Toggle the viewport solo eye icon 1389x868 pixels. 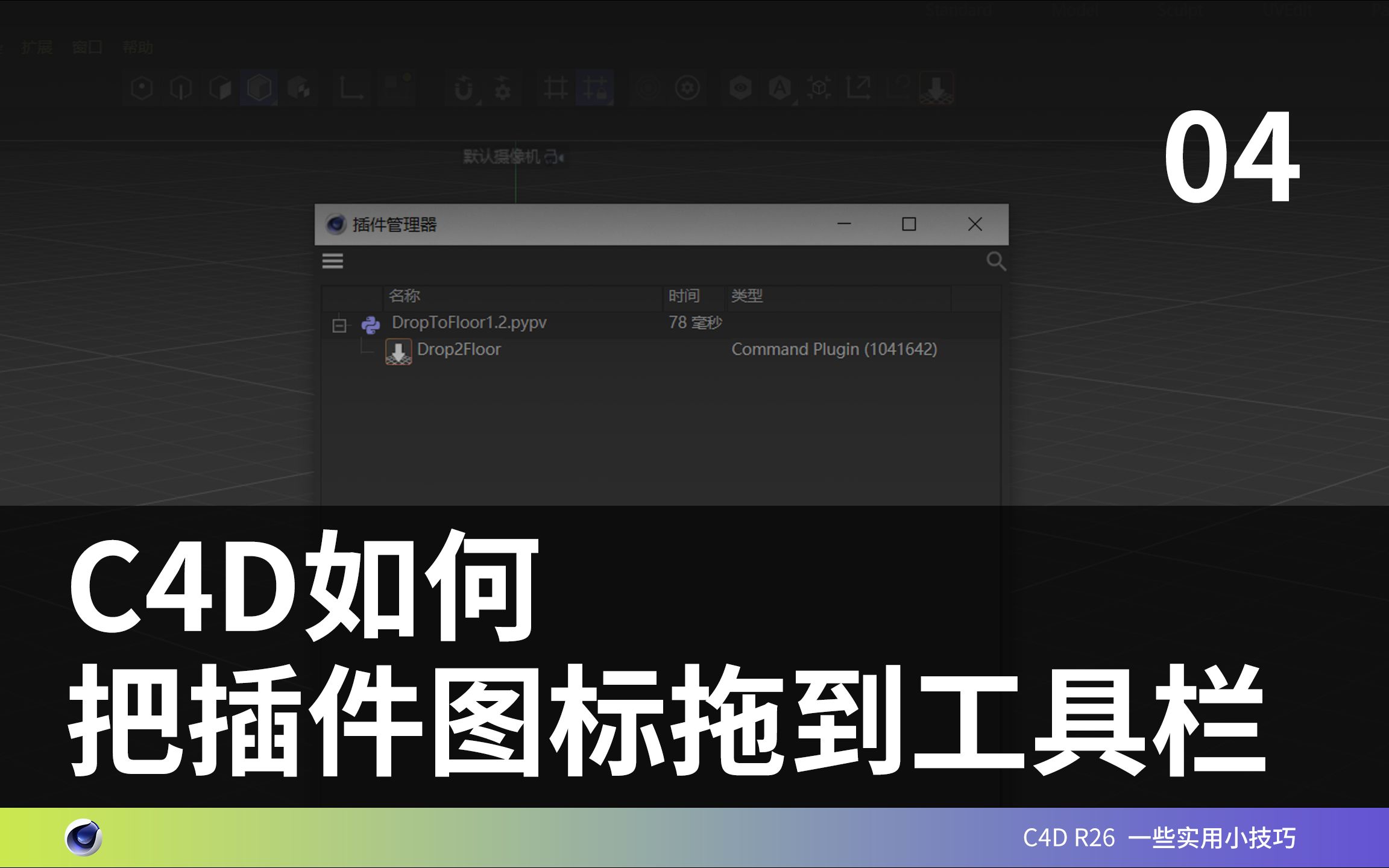[x=740, y=87]
